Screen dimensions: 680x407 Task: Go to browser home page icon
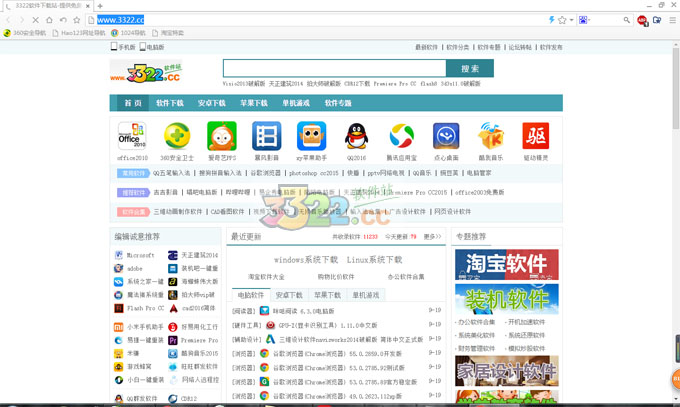pyautogui.click(x=49, y=20)
